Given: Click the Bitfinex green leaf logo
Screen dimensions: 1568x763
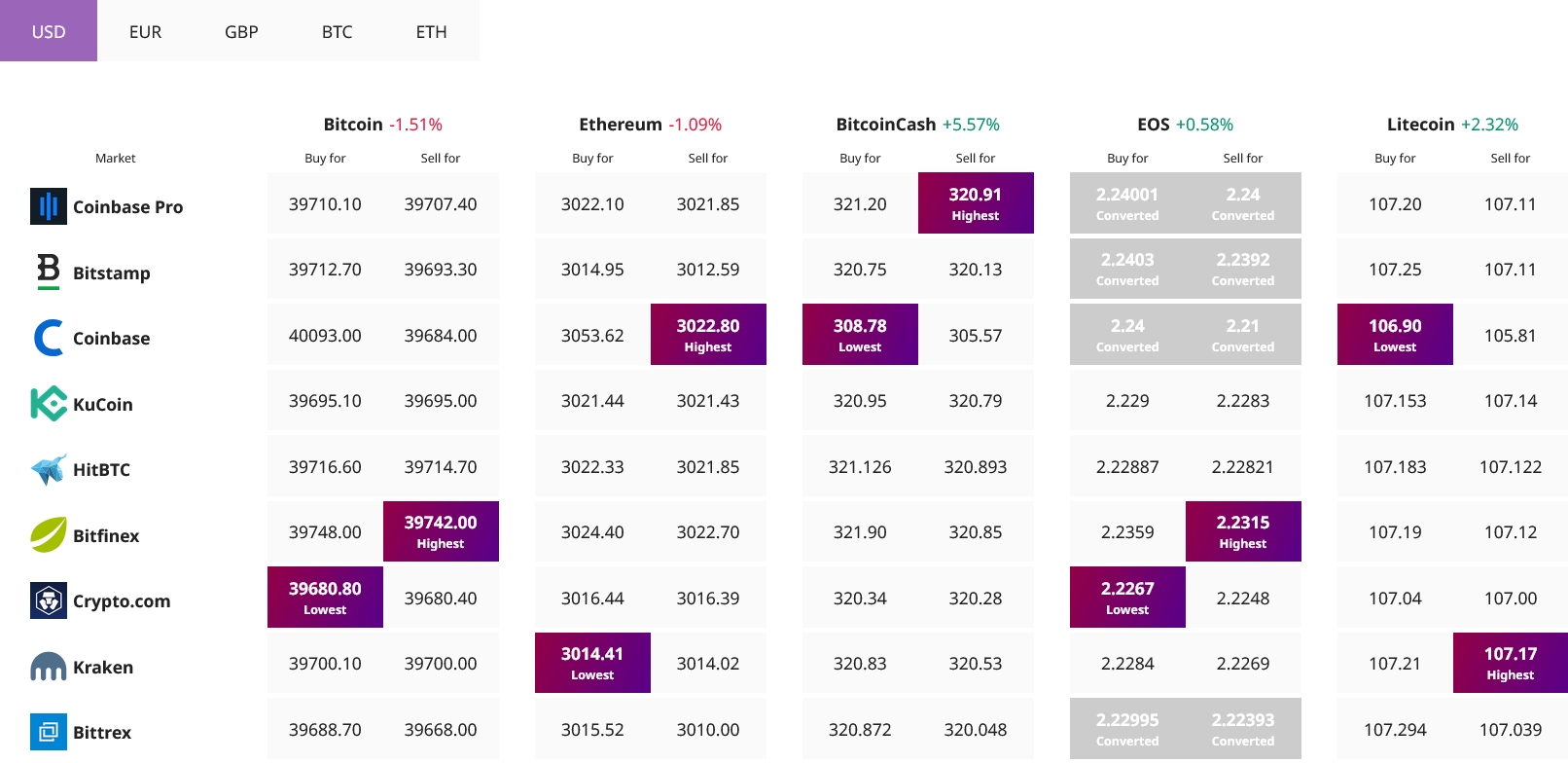Looking at the screenshot, I should [49, 535].
